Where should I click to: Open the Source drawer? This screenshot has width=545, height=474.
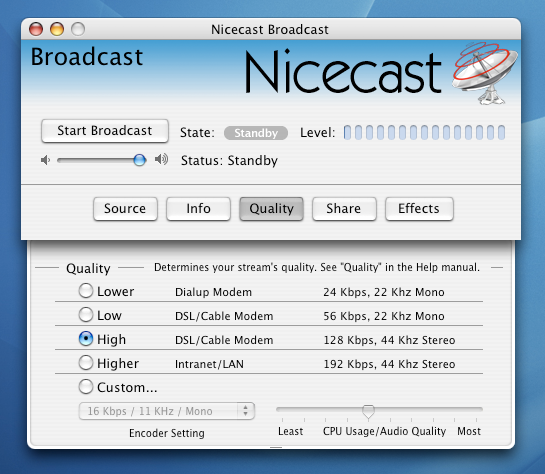(125, 209)
